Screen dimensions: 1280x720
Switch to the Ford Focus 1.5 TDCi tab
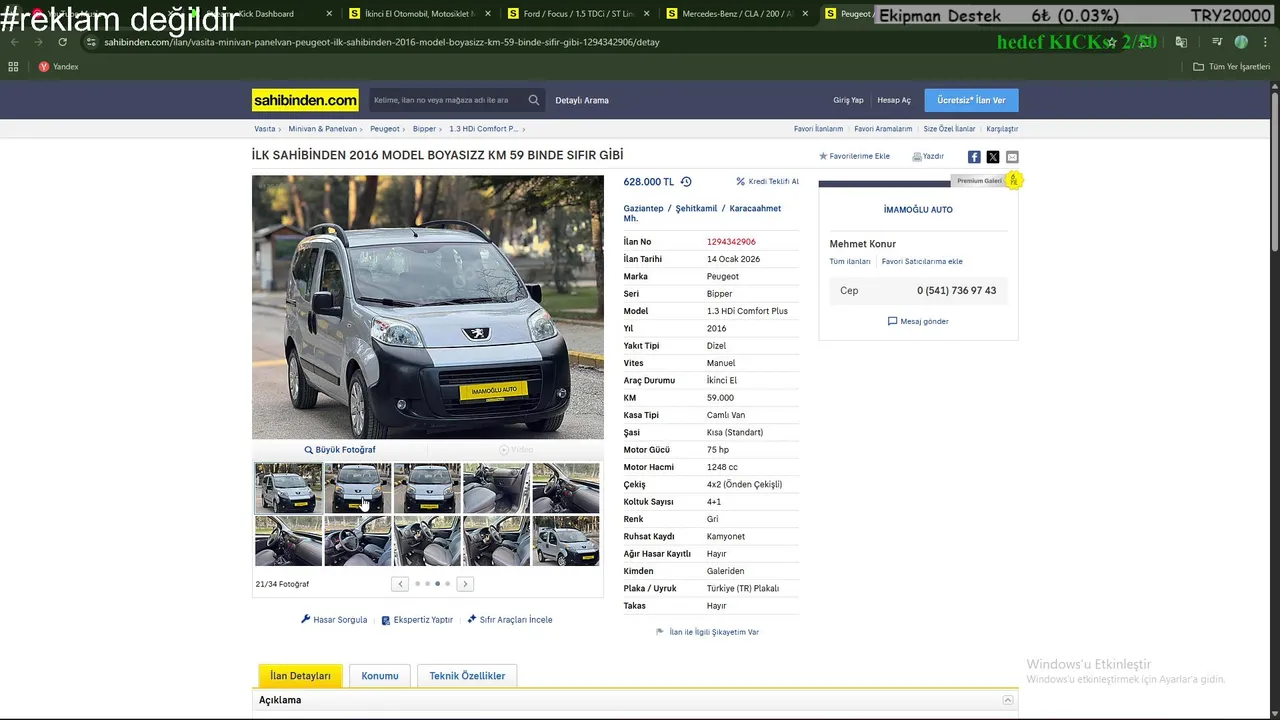(x=578, y=14)
